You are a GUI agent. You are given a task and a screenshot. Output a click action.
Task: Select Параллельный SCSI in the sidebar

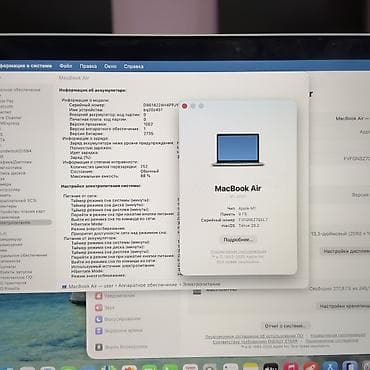(x=18, y=201)
